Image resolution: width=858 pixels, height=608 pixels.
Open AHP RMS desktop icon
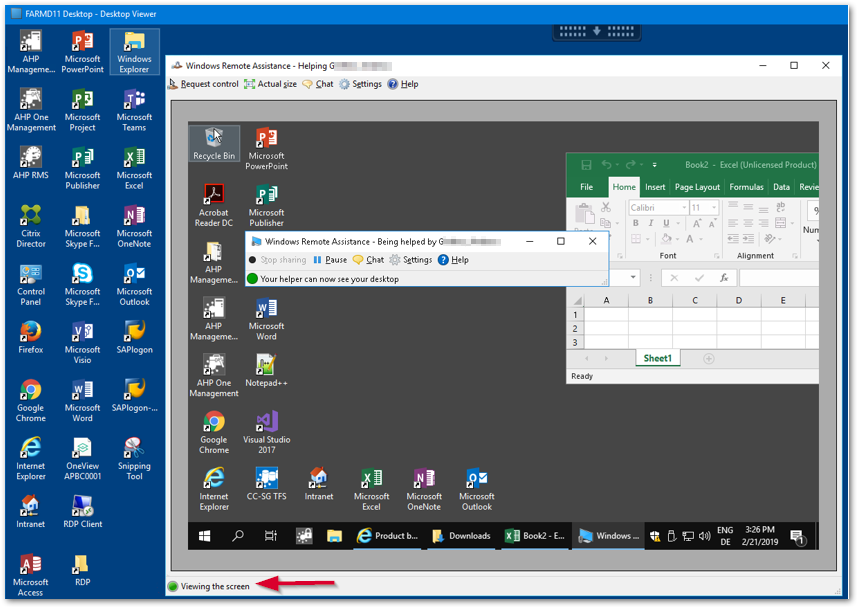click(31, 163)
